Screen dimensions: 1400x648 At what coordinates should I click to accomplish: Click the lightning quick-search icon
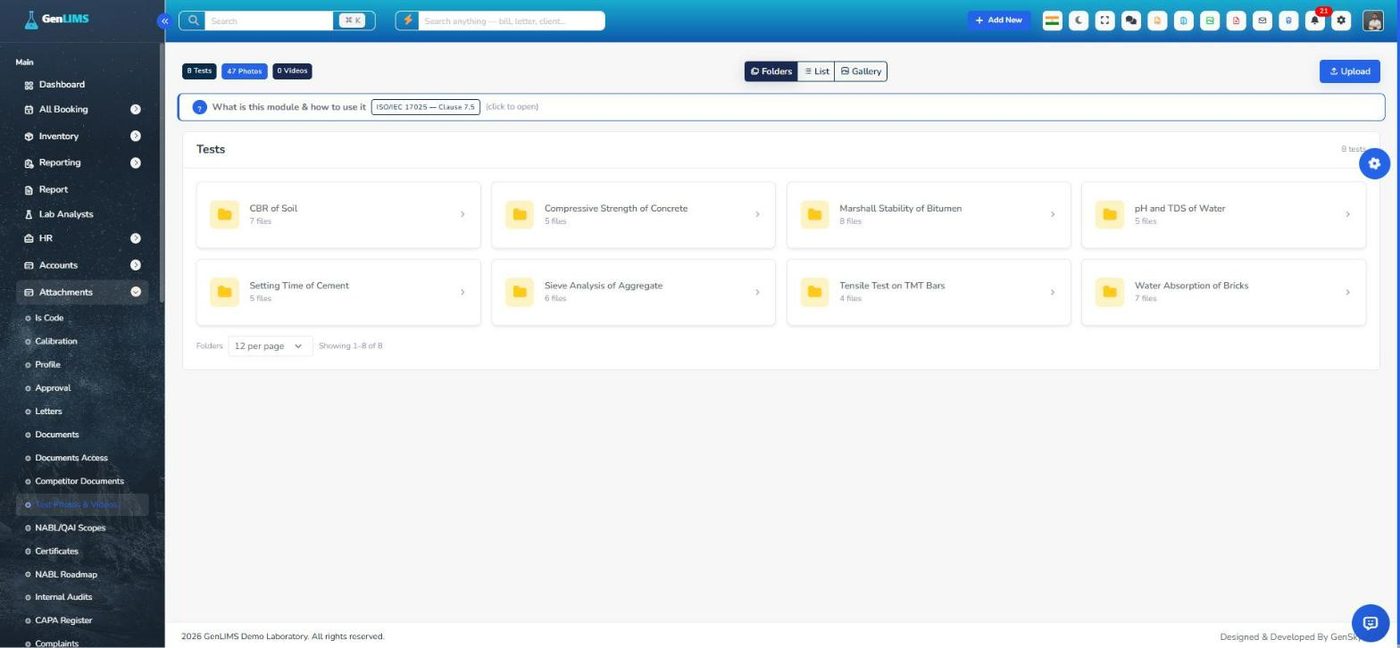point(408,20)
